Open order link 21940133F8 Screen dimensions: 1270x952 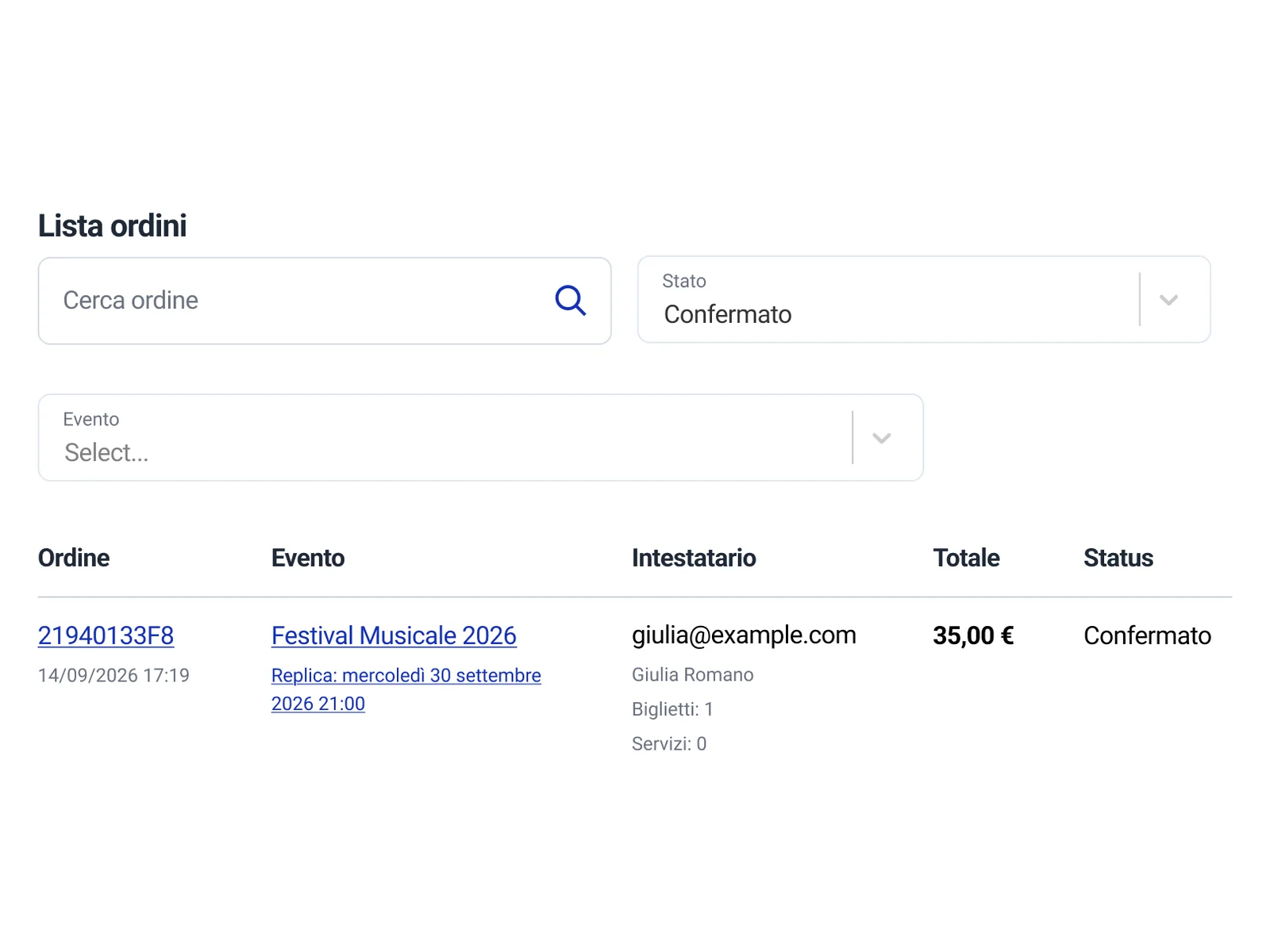coord(106,635)
